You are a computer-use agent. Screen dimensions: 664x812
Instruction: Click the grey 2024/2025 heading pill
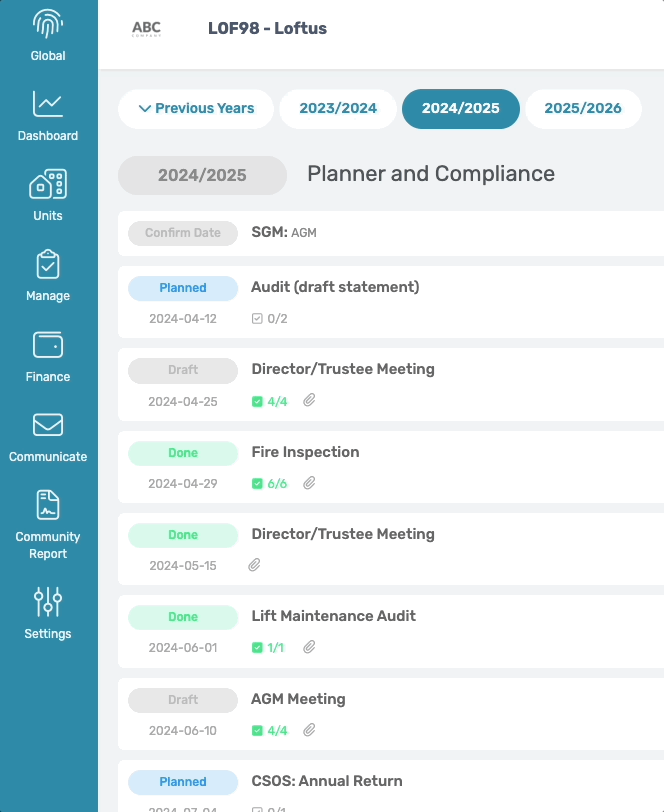pyautogui.click(x=203, y=176)
